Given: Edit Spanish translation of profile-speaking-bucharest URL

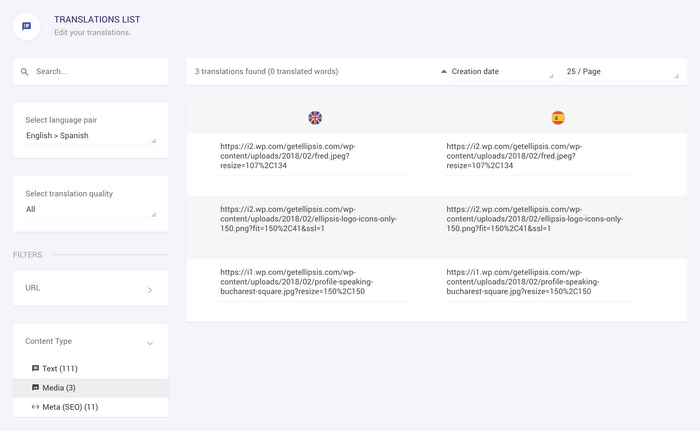Looking at the screenshot, I should click(539, 282).
